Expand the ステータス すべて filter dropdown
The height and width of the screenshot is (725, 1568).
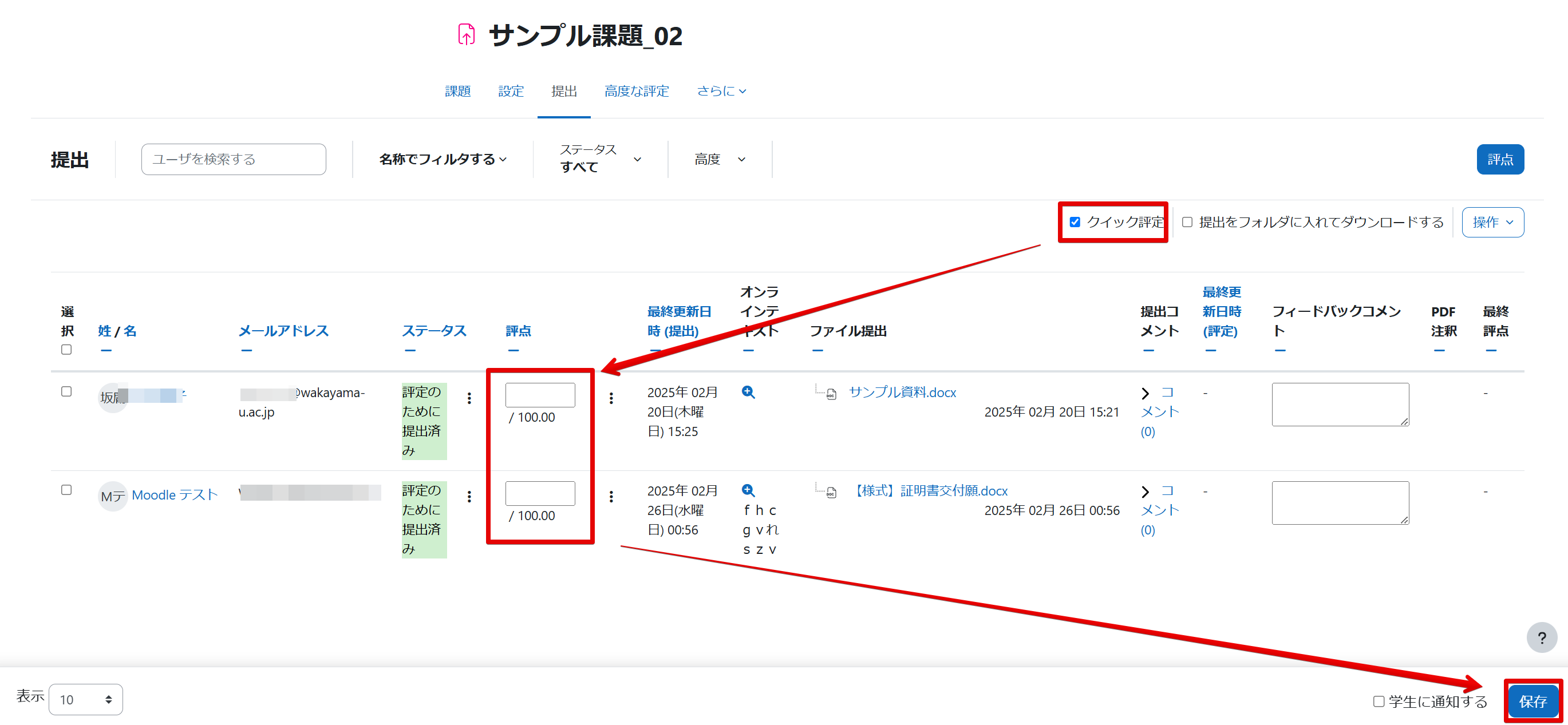point(599,159)
